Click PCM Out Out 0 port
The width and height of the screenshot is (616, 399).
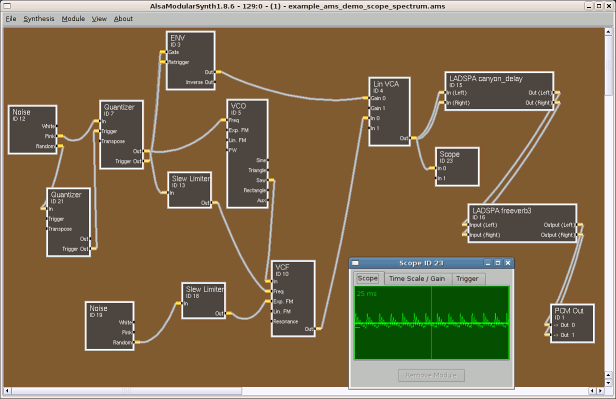pos(548,325)
